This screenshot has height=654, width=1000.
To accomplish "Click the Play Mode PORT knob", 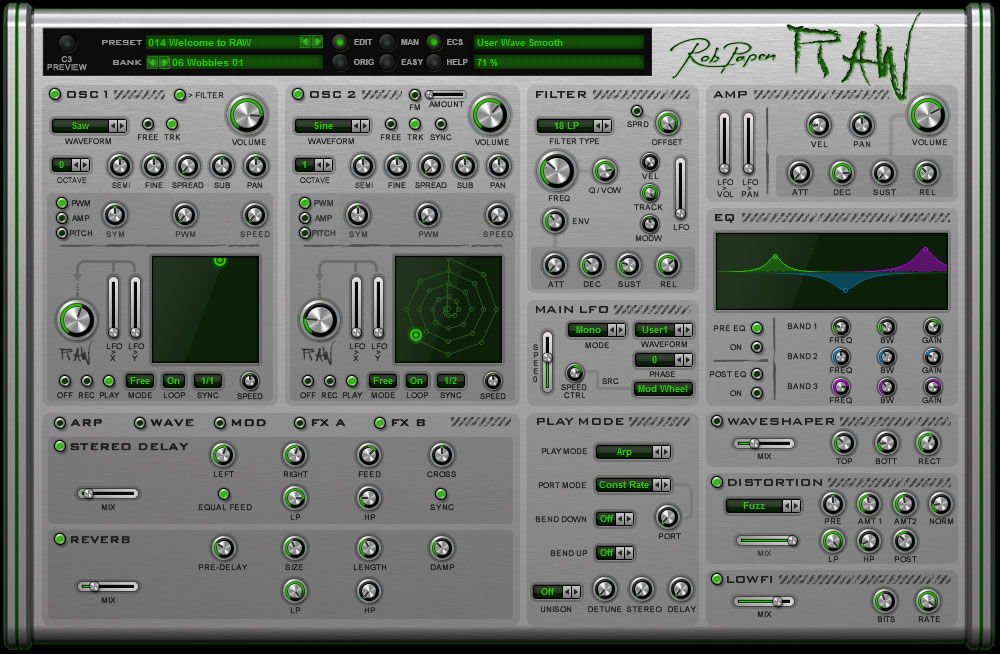I will pos(668,517).
